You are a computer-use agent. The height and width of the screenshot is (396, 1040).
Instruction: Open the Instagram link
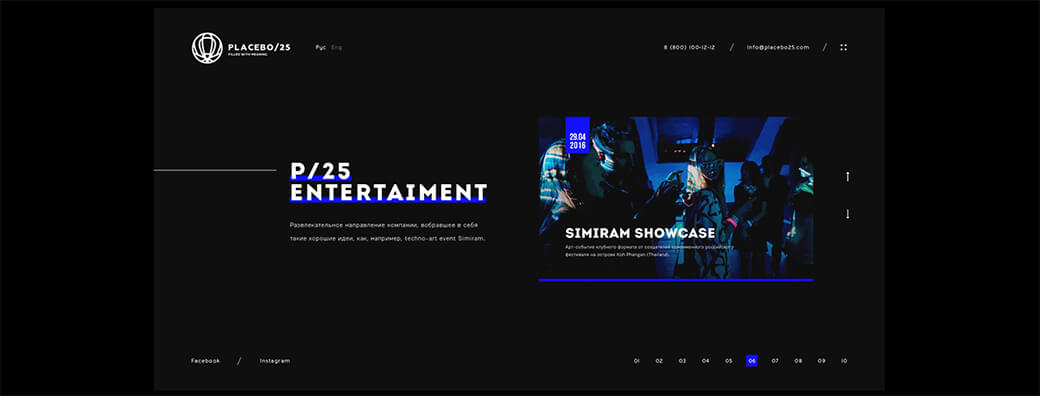tap(275, 361)
